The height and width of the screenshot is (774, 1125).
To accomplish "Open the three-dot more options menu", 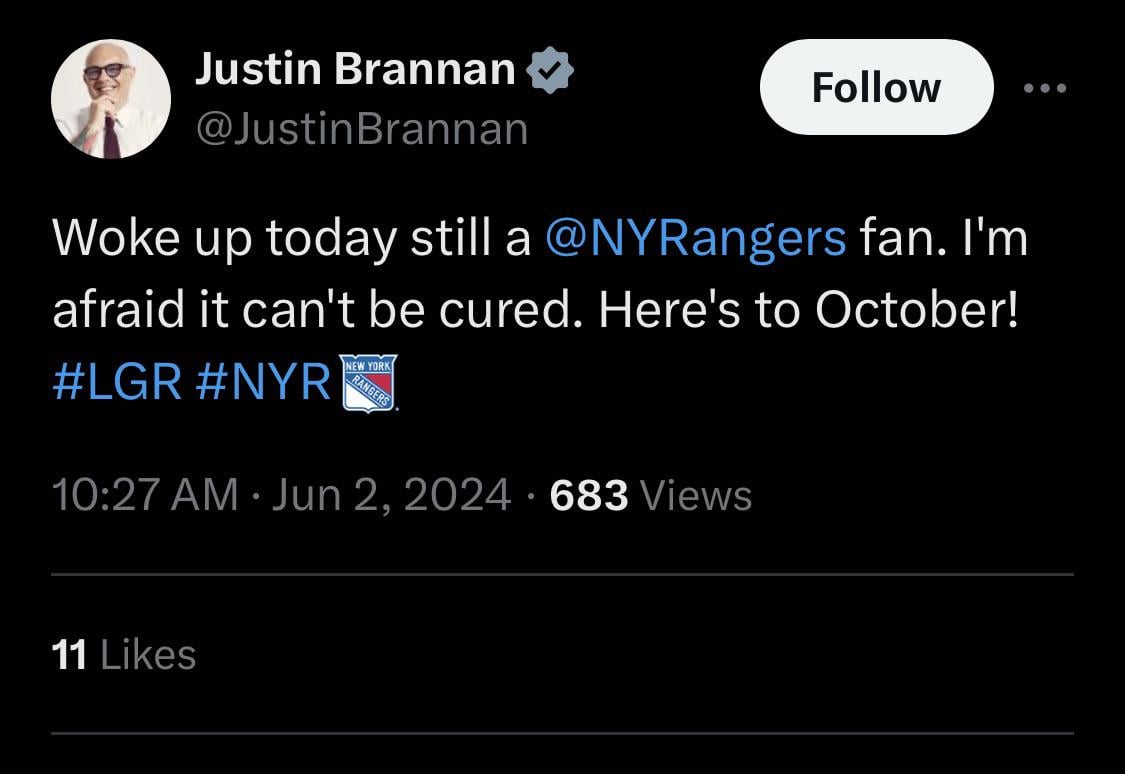I will click(1046, 88).
